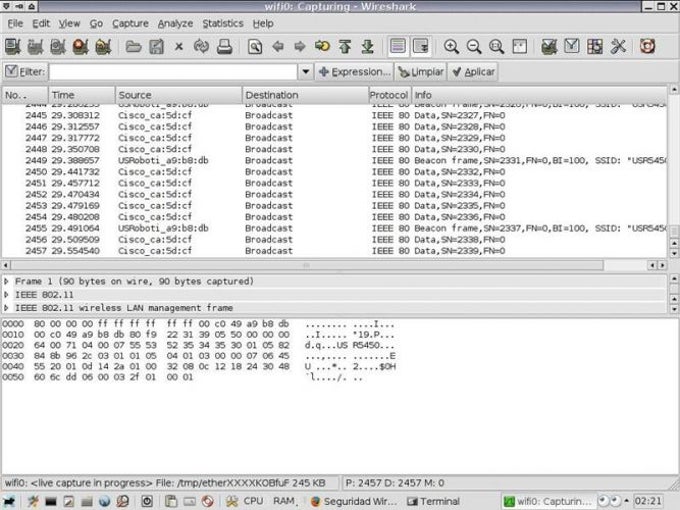The height and width of the screenshot is (510, 680).
Task: Reset zoom to normal size
Action: (x=497, y=46)
